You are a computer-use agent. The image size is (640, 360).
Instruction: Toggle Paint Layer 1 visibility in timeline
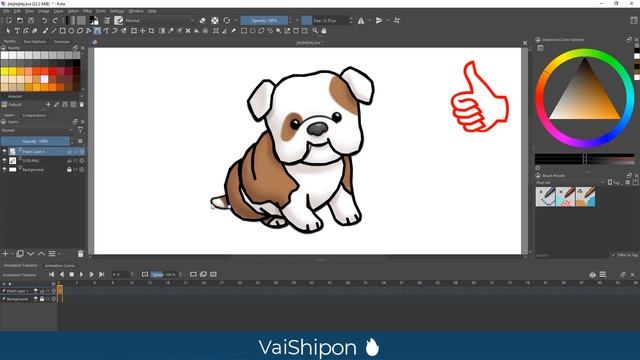(x=36, y=291)
